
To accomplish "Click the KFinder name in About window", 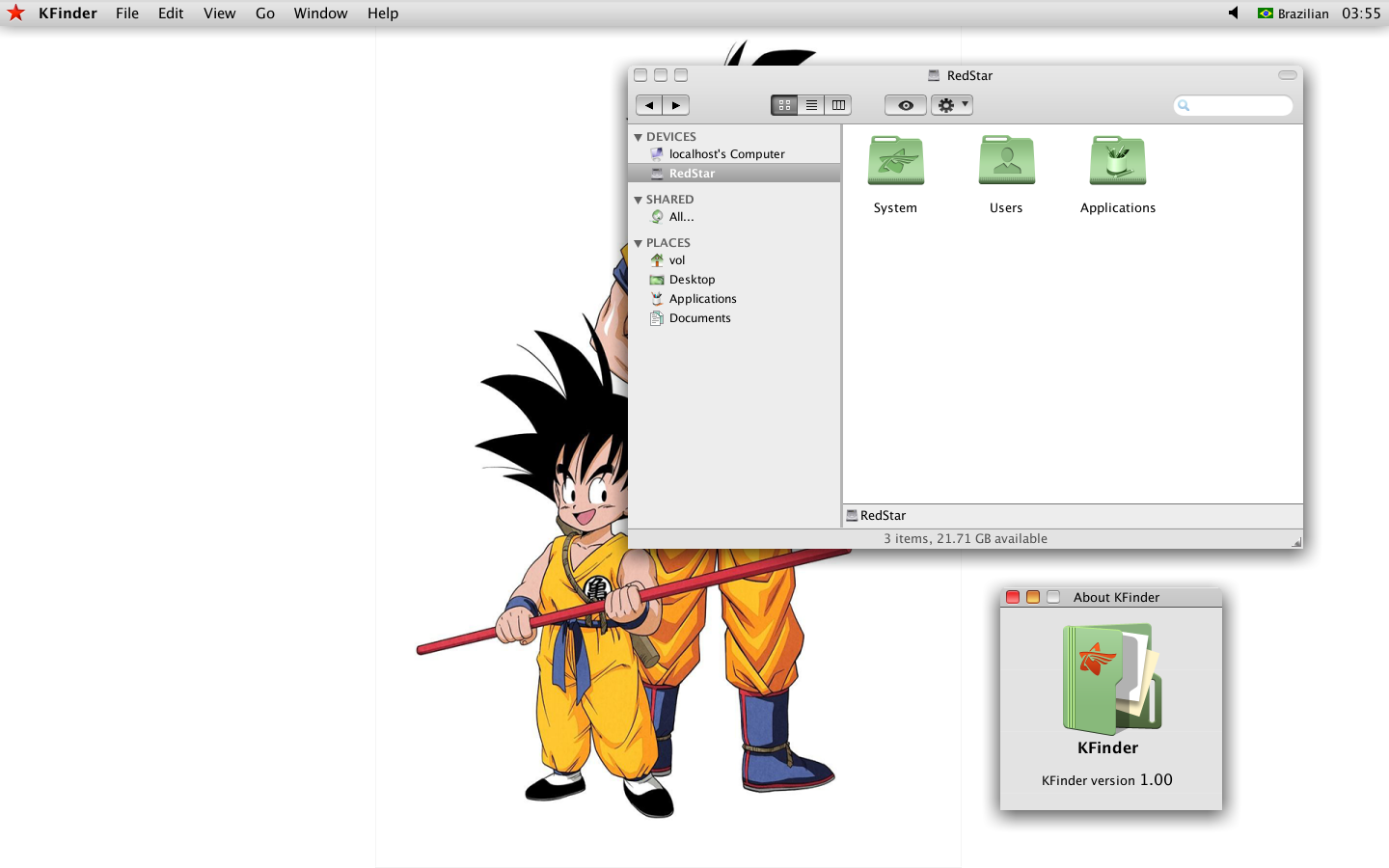I will pos(1107,748).
